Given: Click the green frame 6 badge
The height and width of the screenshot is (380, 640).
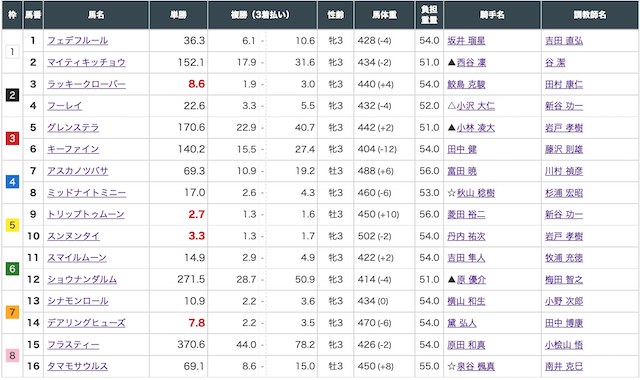Looking at the screenshot, I should tap(12, 269).
